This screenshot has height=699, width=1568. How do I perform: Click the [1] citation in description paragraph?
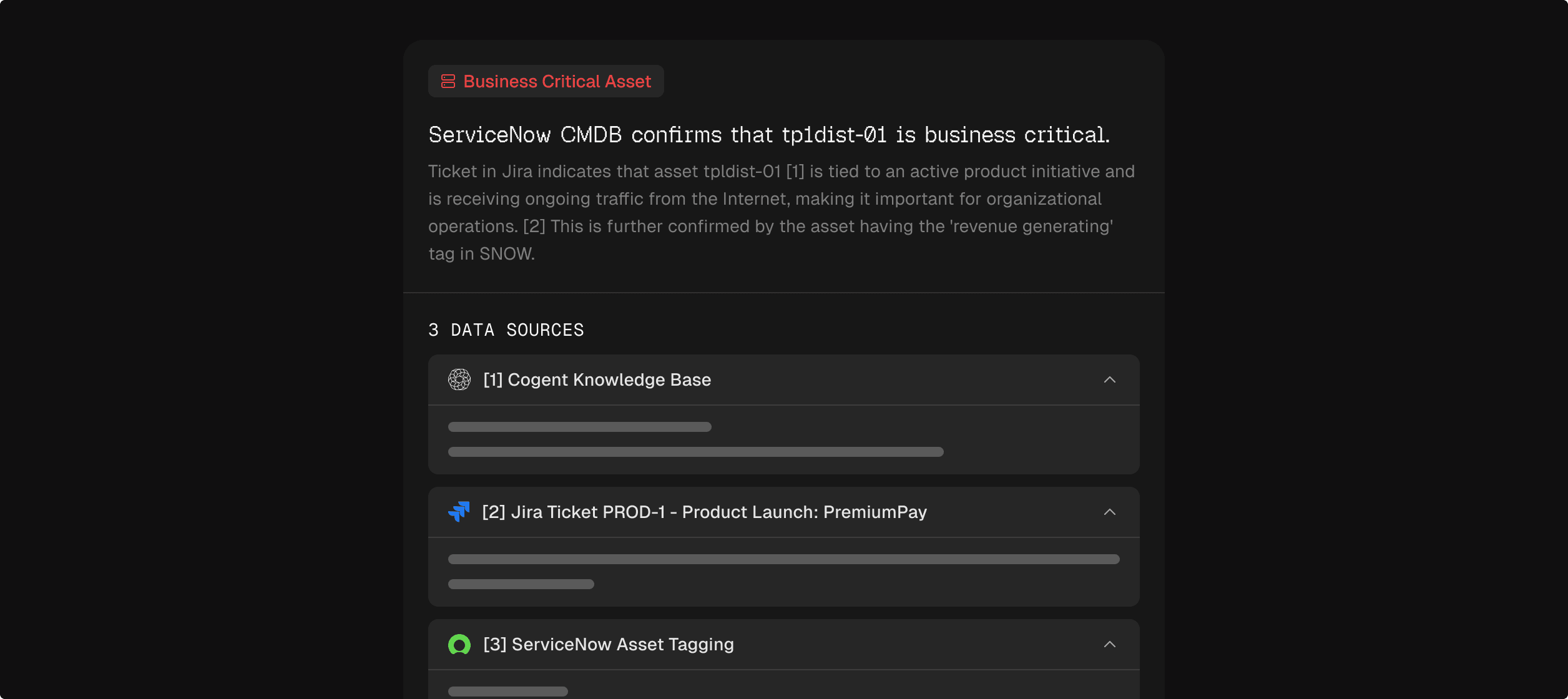click(x=795, y=172)
